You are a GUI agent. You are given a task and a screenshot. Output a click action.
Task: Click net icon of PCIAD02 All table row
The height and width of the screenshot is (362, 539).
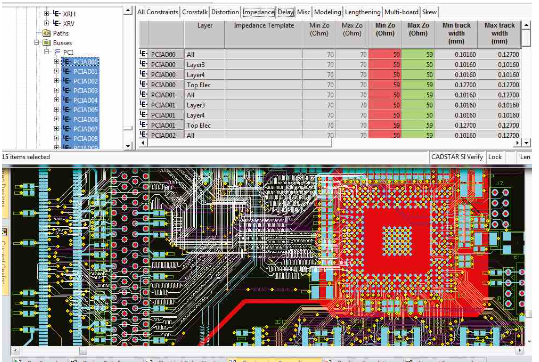pyautogui.click(x=144, y=135)
